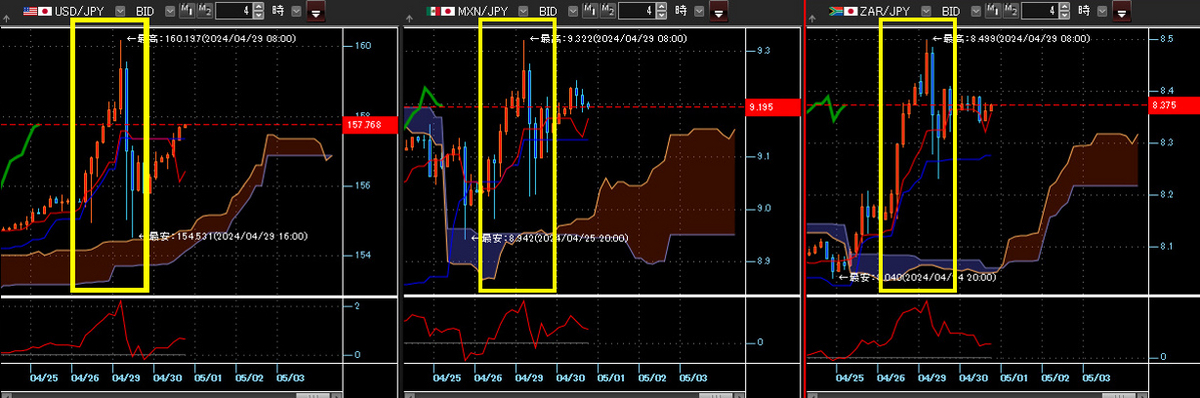Expand the ZAR/JPY currency pair dropdown
This screenshot has height=398, width=1200.
926,12
